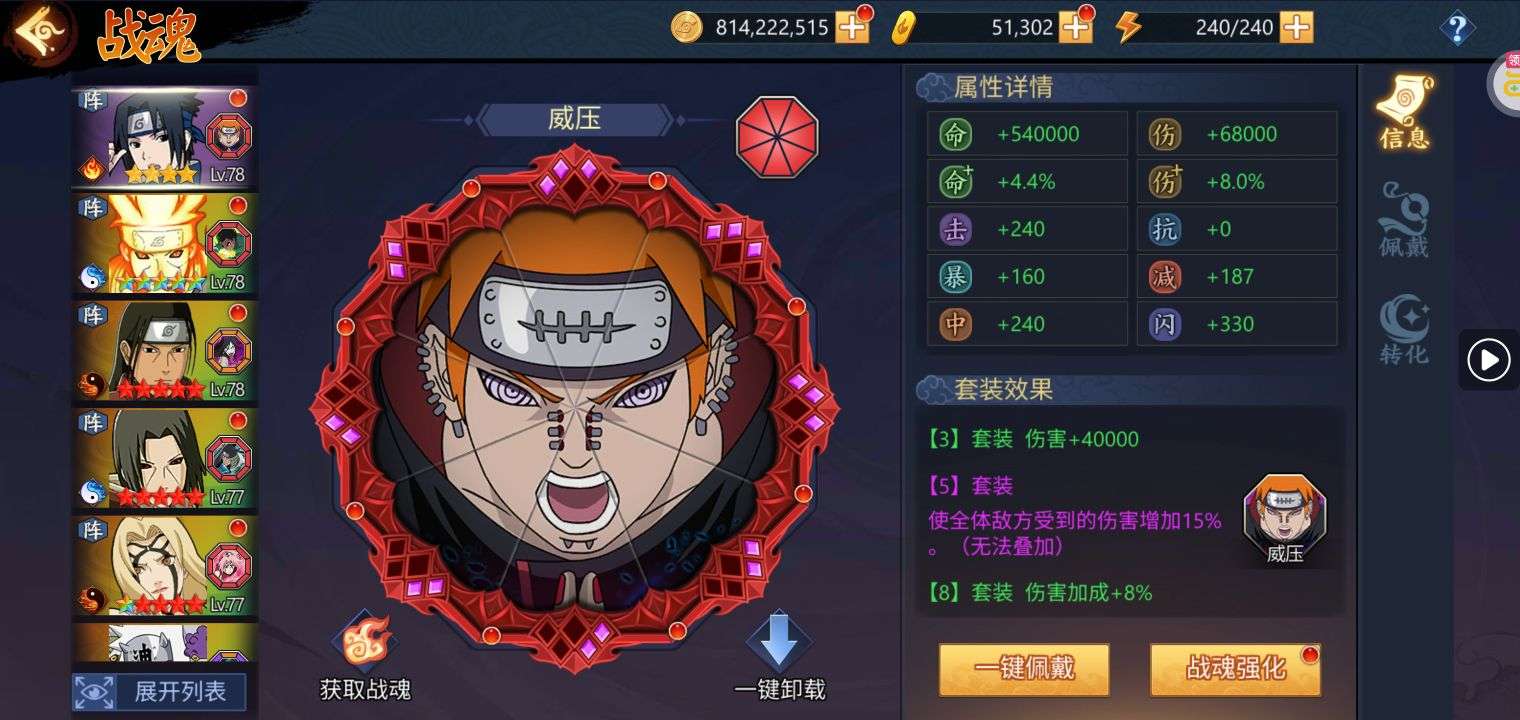Click the 获取战魂 flame icon
This screenshot has width=1520, height=720.
[x=365, y=641]
